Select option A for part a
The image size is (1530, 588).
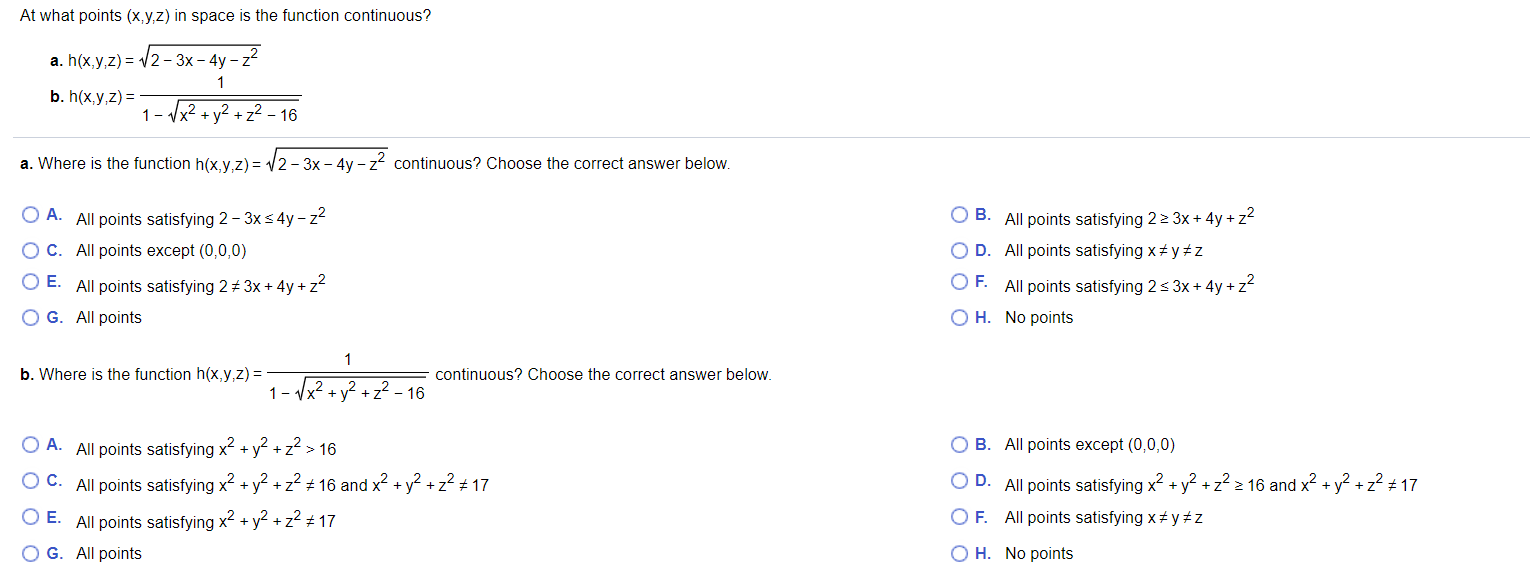point(30,215)
